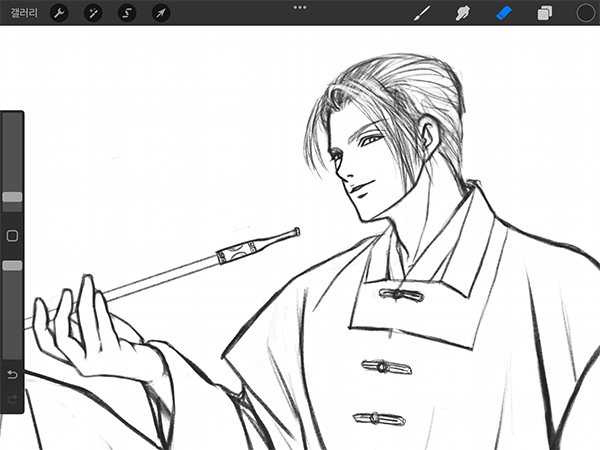Tap the square modify button on sidebar

(12, 236)
